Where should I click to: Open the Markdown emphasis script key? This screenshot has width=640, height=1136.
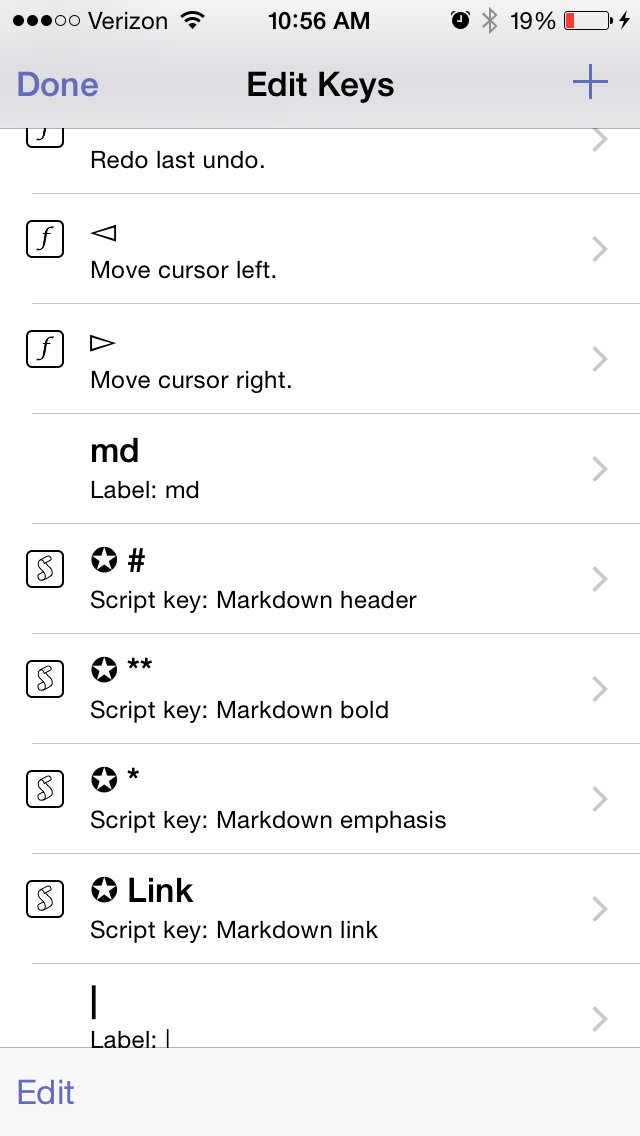300,799
